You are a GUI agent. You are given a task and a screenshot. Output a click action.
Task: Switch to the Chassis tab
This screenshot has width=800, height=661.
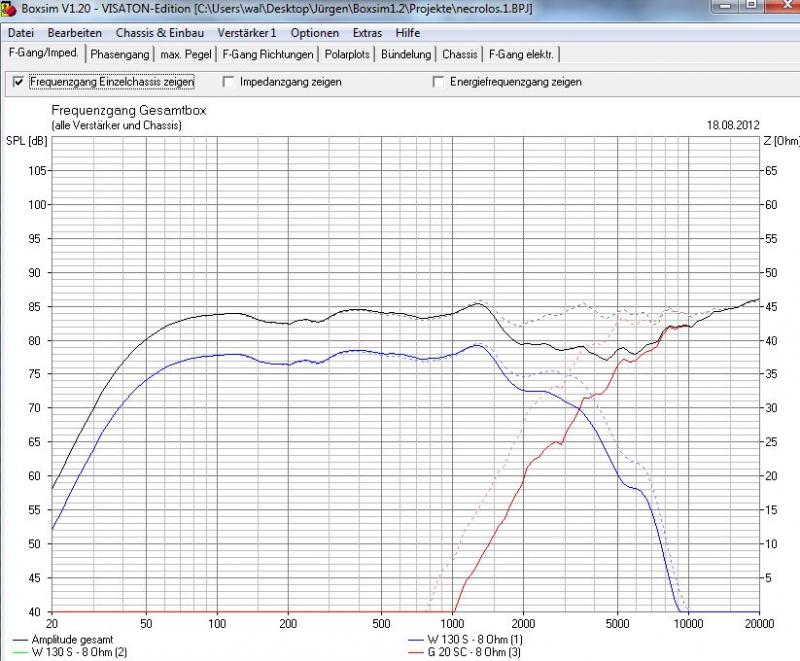(x=460, y=54)
